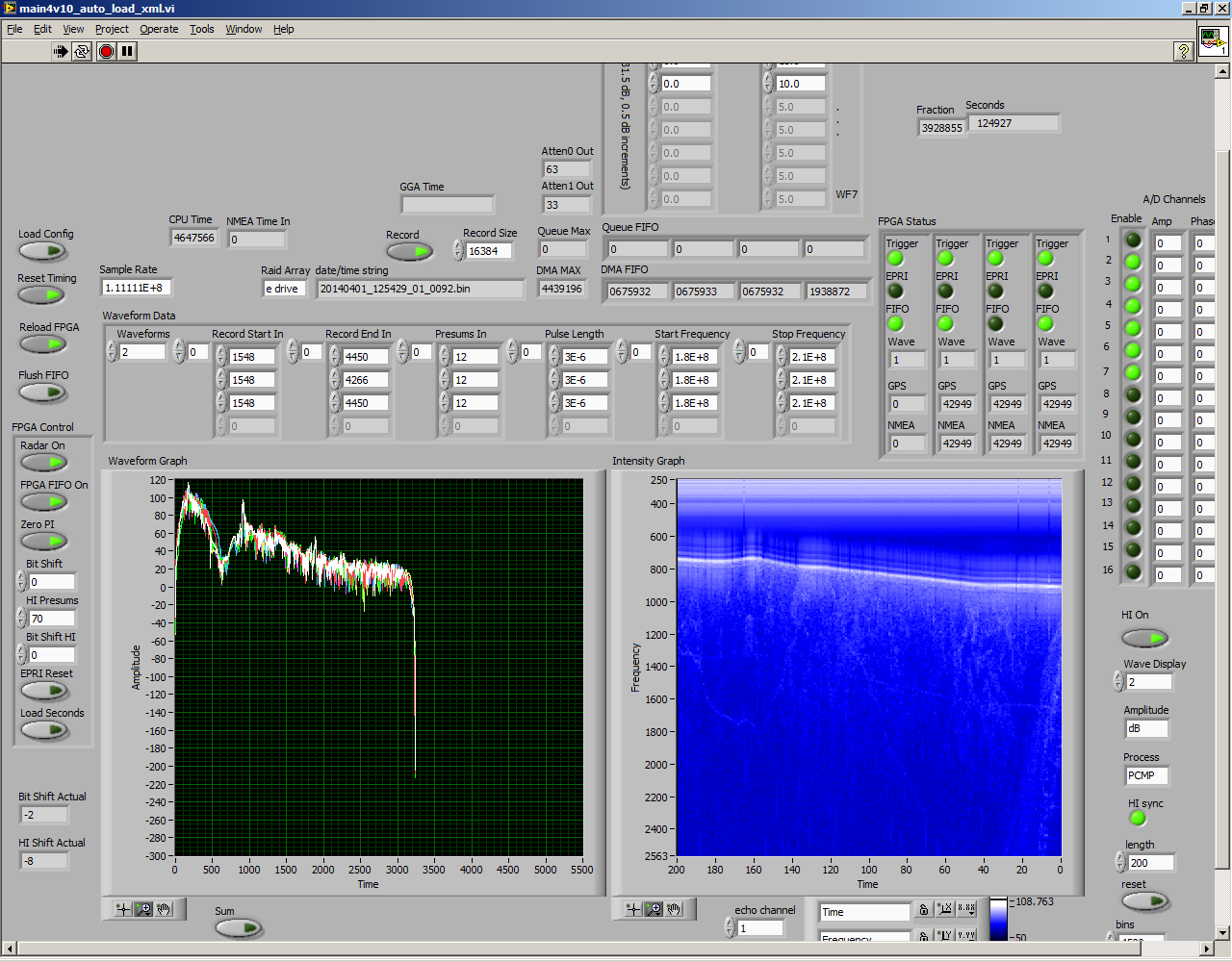Toggle the Record switch
Viewport: 1232px width, 962px height.
(x=410, y=252)
